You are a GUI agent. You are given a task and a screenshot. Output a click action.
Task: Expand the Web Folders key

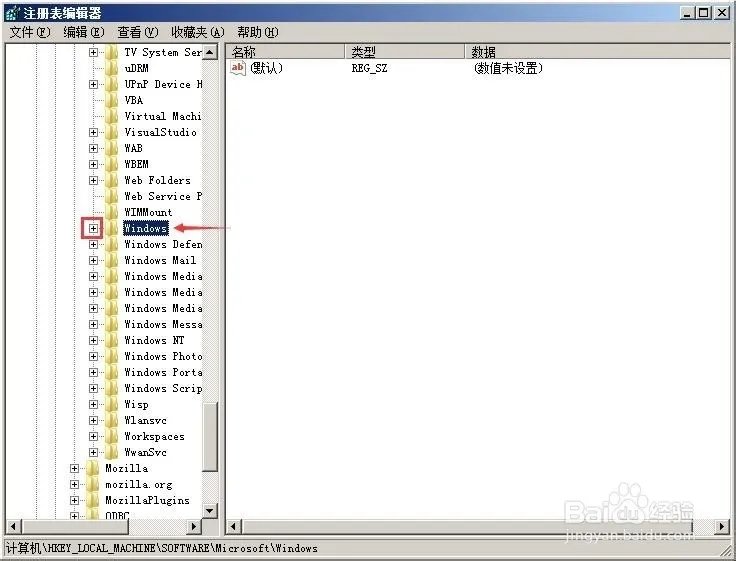click(x=93, y=180)
